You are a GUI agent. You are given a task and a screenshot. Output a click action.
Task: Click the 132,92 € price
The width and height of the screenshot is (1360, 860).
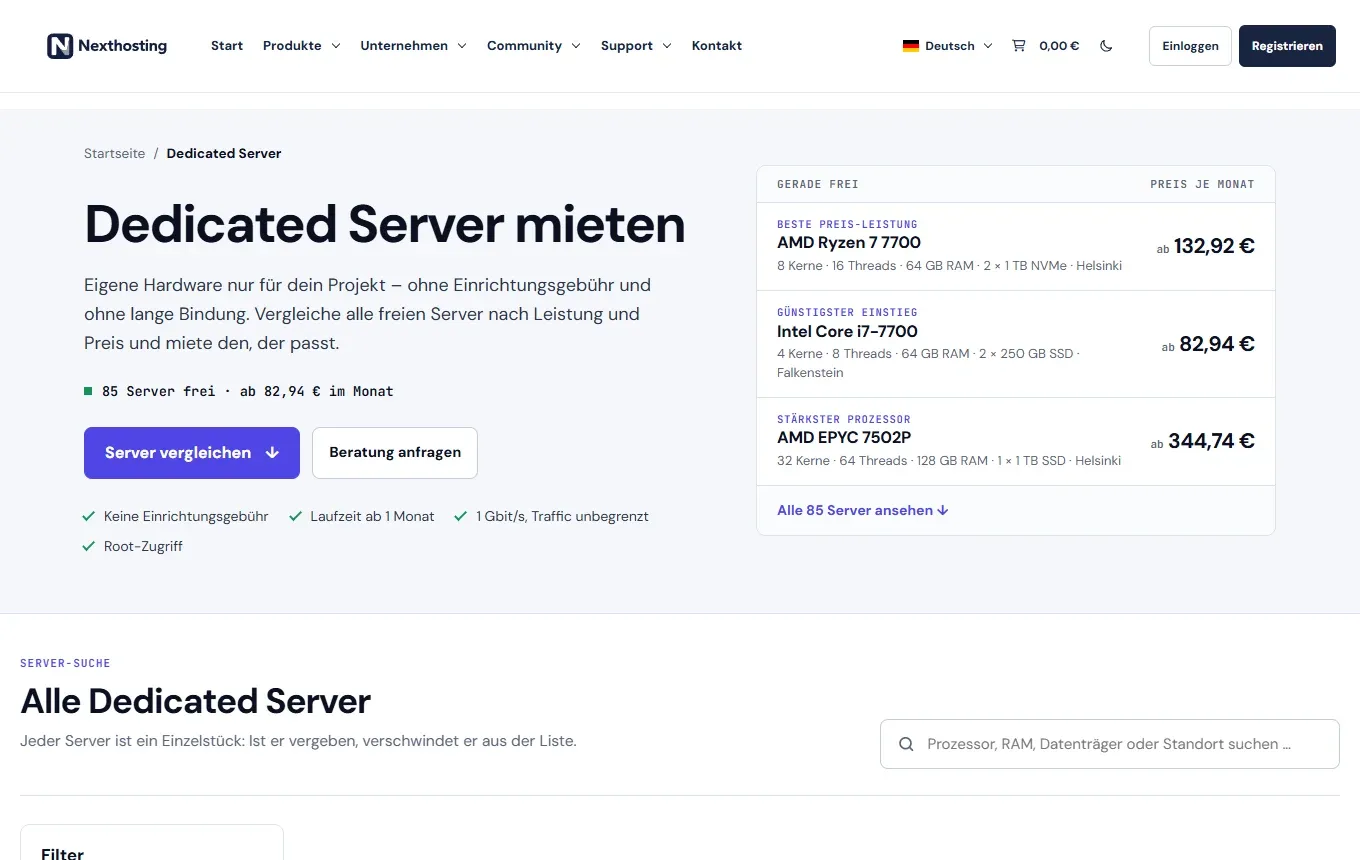tap(1214, 246)
